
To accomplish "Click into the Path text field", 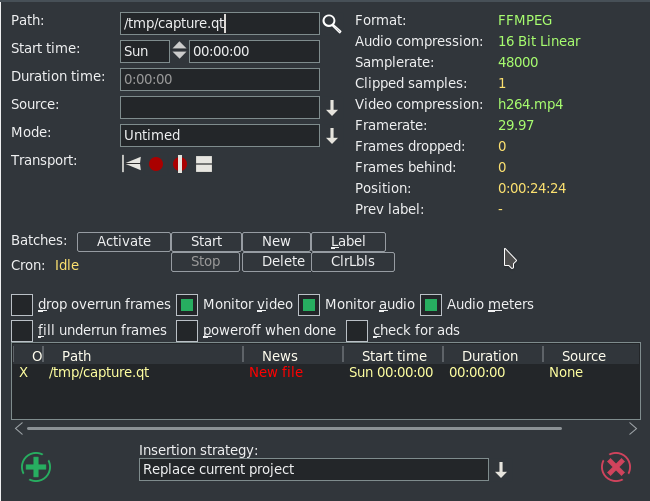I will point(220,24).
